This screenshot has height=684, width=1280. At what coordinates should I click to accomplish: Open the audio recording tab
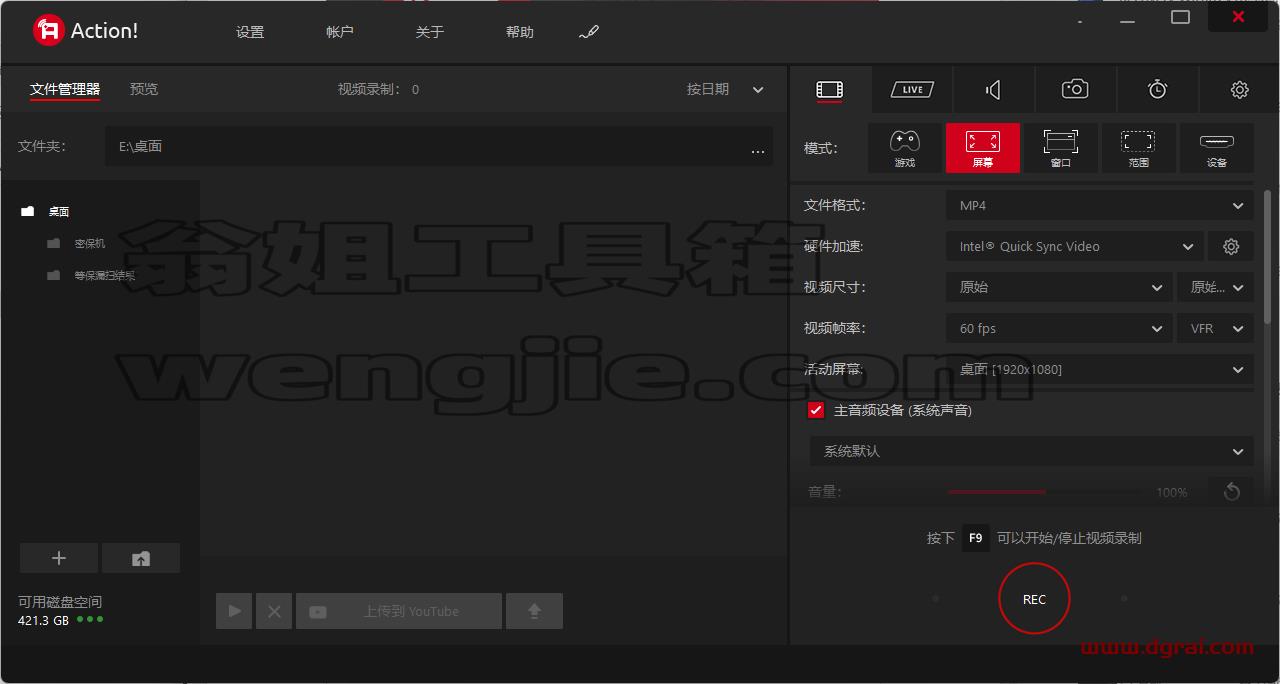pos(994,90)
